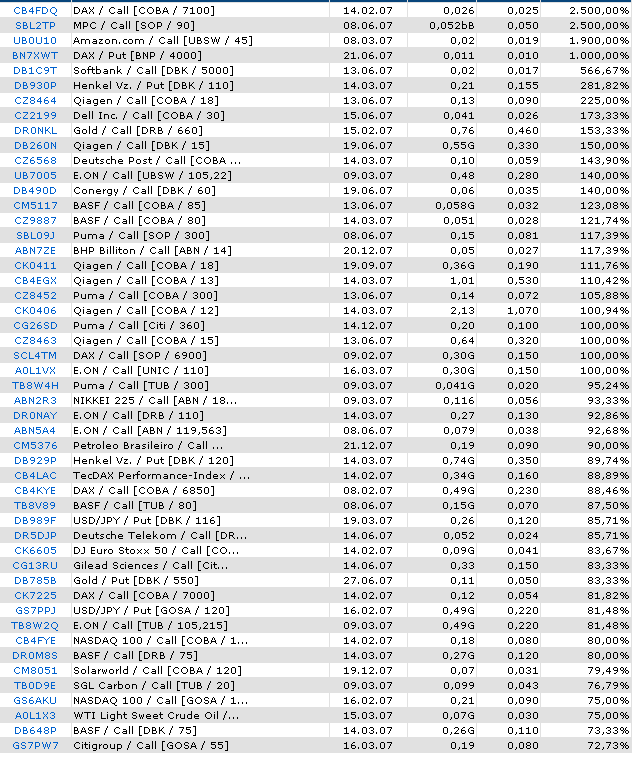Click the DB490D Conergy link
The image size is (632, 758).
pos(35,190)
